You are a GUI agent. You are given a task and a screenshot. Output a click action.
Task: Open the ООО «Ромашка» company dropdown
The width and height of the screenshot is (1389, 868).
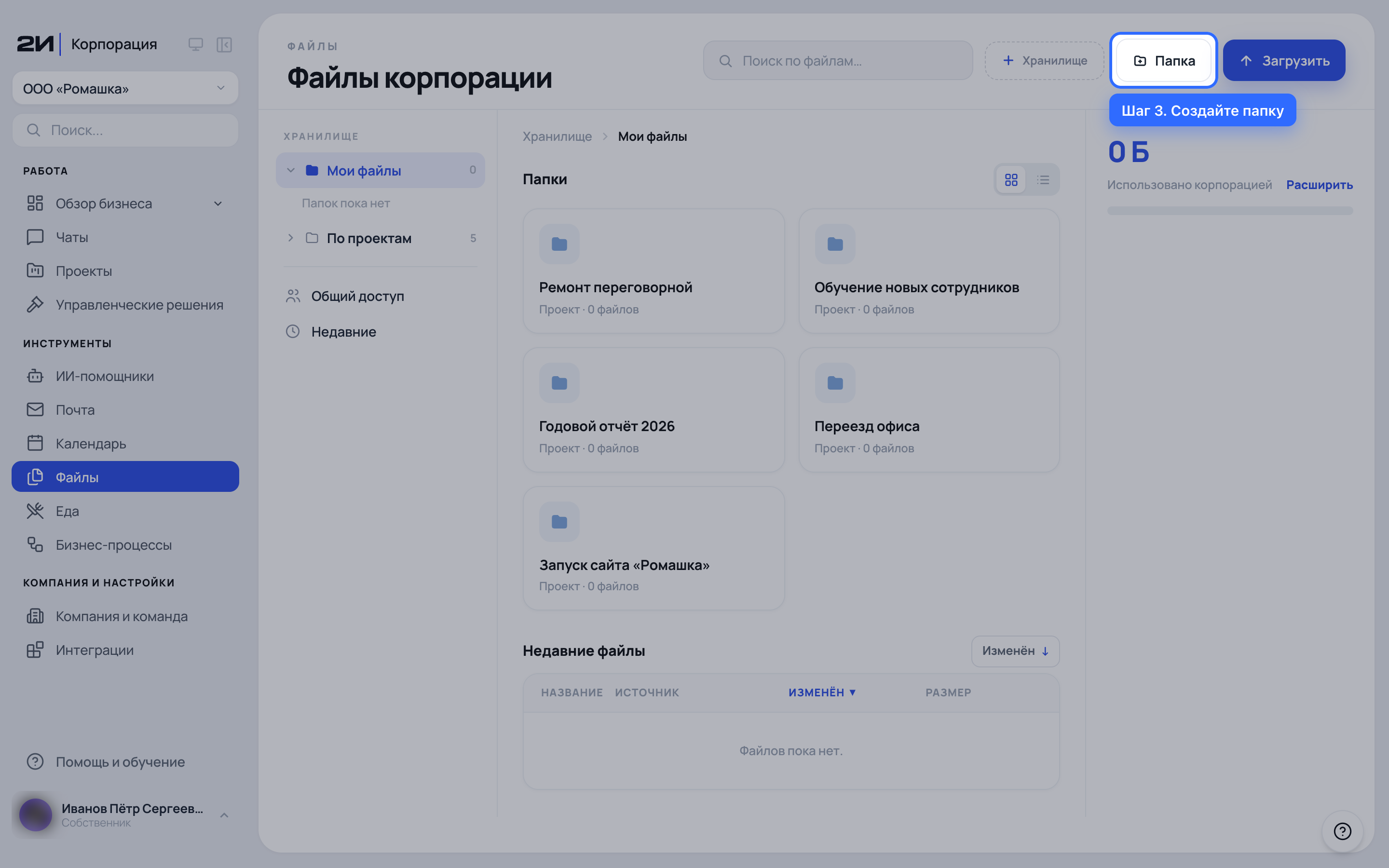click(x=125, y=88)
